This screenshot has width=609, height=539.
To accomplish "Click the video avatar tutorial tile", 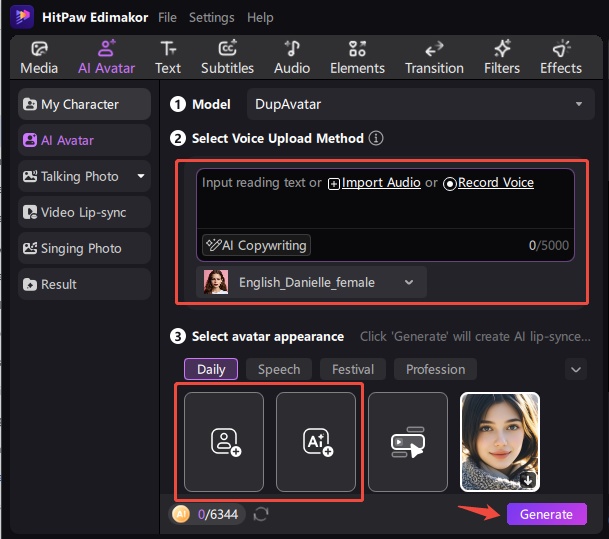I will point(408,442).
